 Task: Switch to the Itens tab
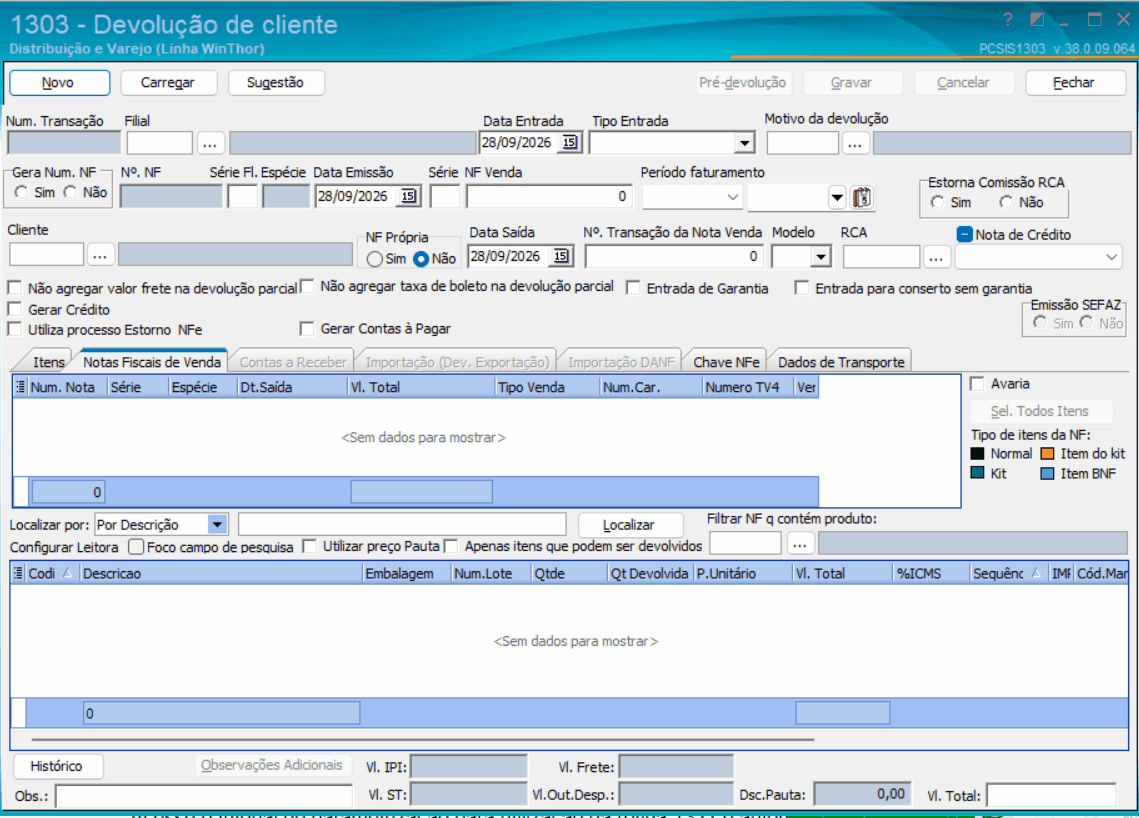(49, 362)
